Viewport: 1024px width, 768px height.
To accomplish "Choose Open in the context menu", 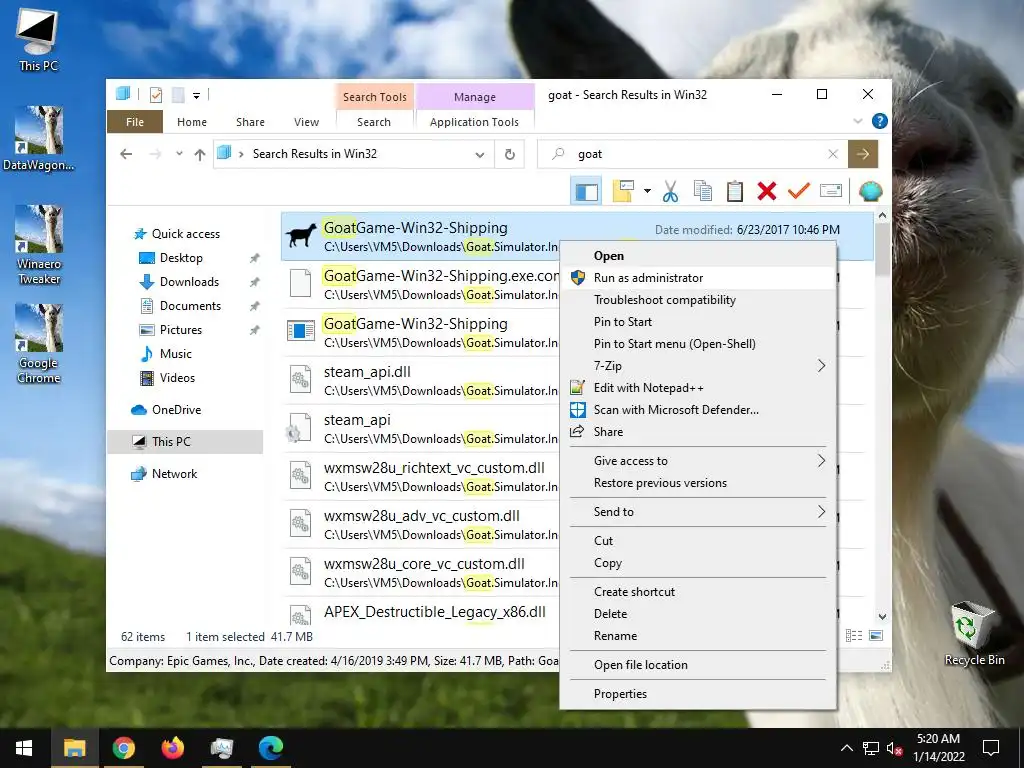I will (698, 256).
